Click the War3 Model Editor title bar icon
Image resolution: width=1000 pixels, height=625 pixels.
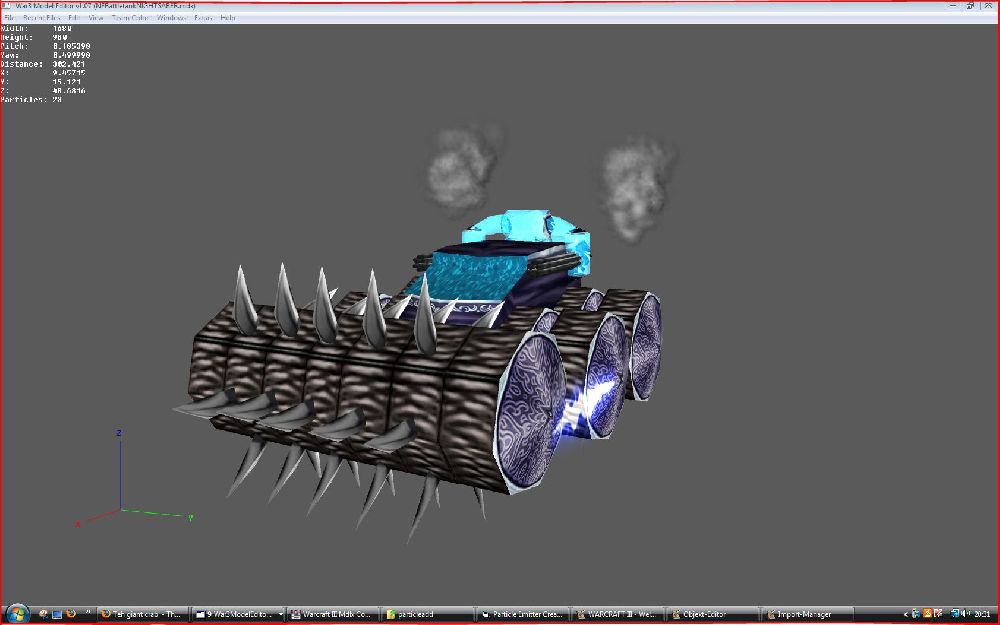click(x=6, y=6)
